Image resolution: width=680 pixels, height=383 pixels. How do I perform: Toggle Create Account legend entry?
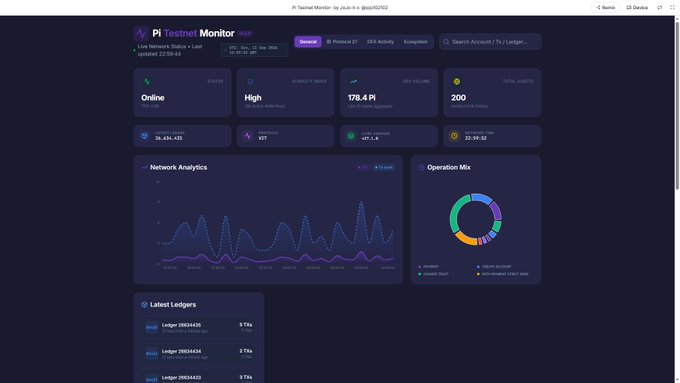coord(494,267)
